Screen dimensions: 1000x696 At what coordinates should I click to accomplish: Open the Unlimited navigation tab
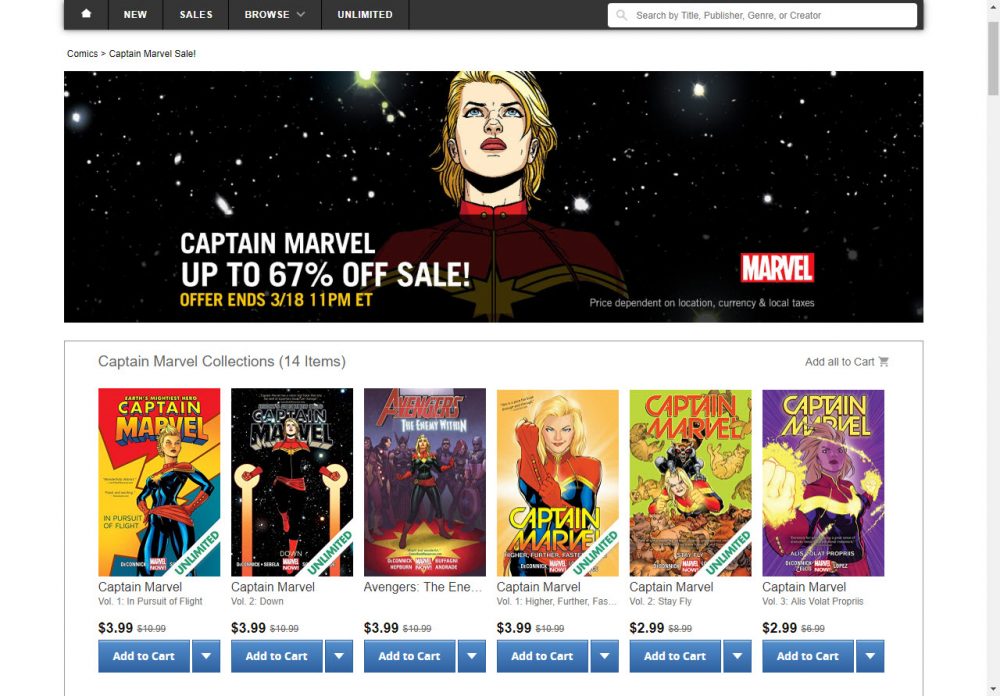[x=365, y=14]
